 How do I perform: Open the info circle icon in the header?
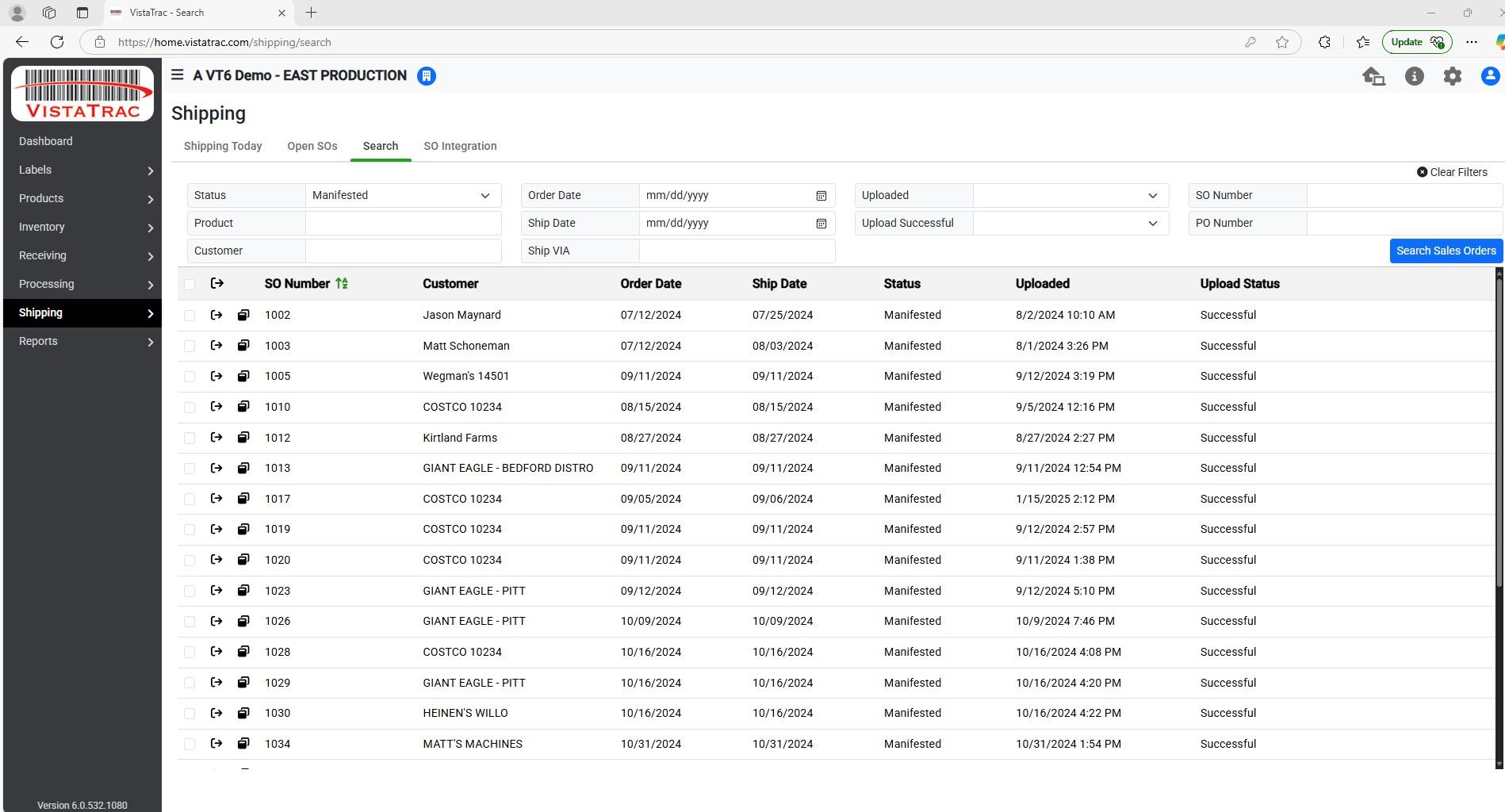click(x=1414, y=76)
